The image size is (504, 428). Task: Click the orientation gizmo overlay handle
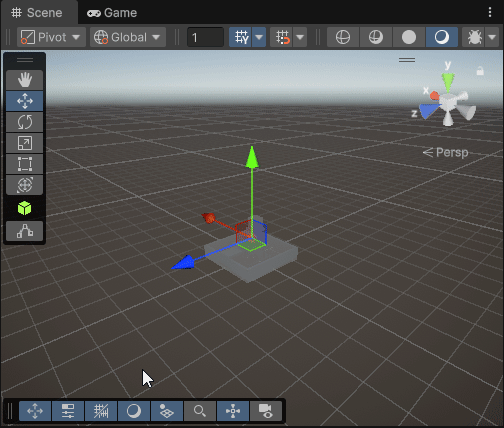[407, 60]
